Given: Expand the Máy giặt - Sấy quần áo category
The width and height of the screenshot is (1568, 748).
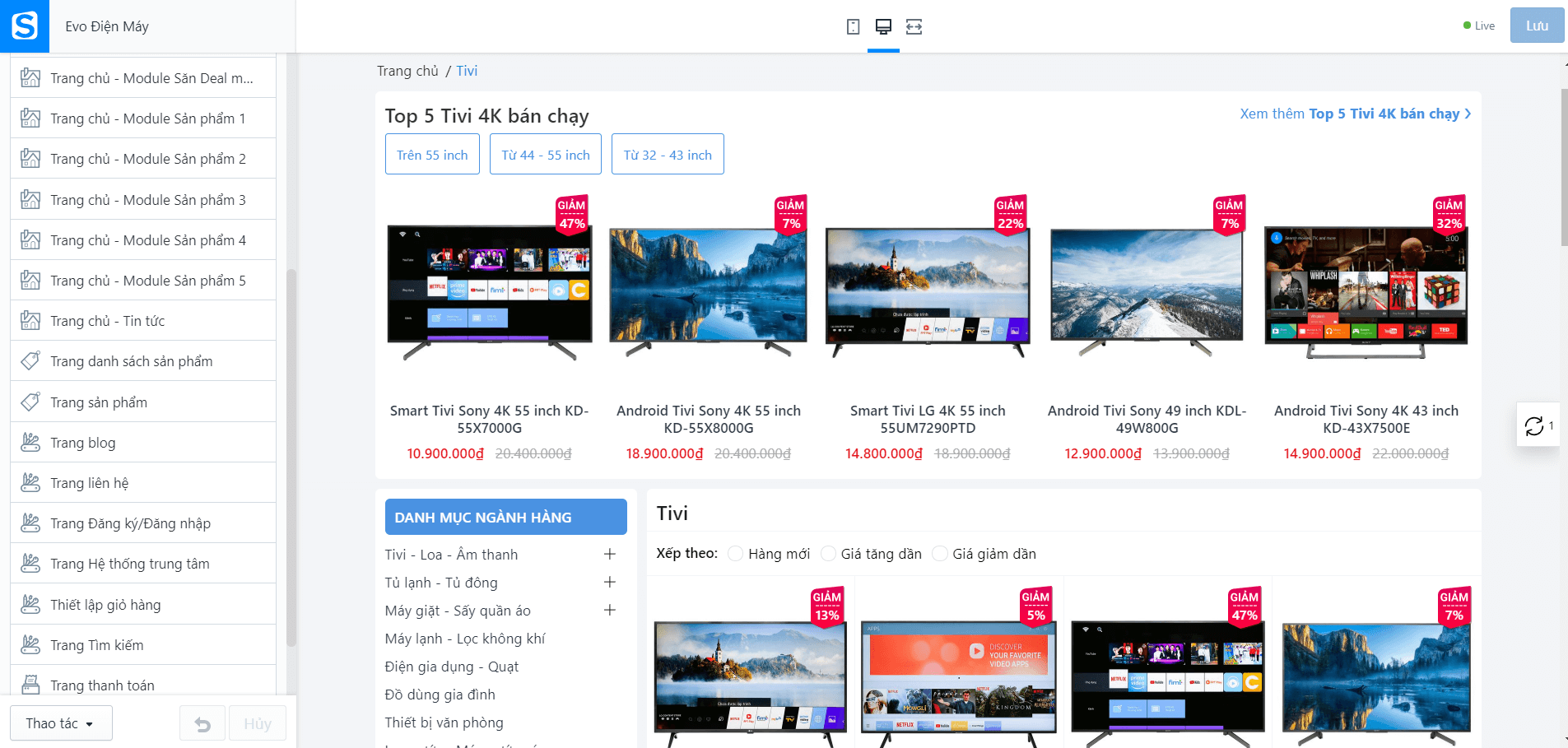Looking at the screenshot, I should pyautogui.click(x=610, y=611).
